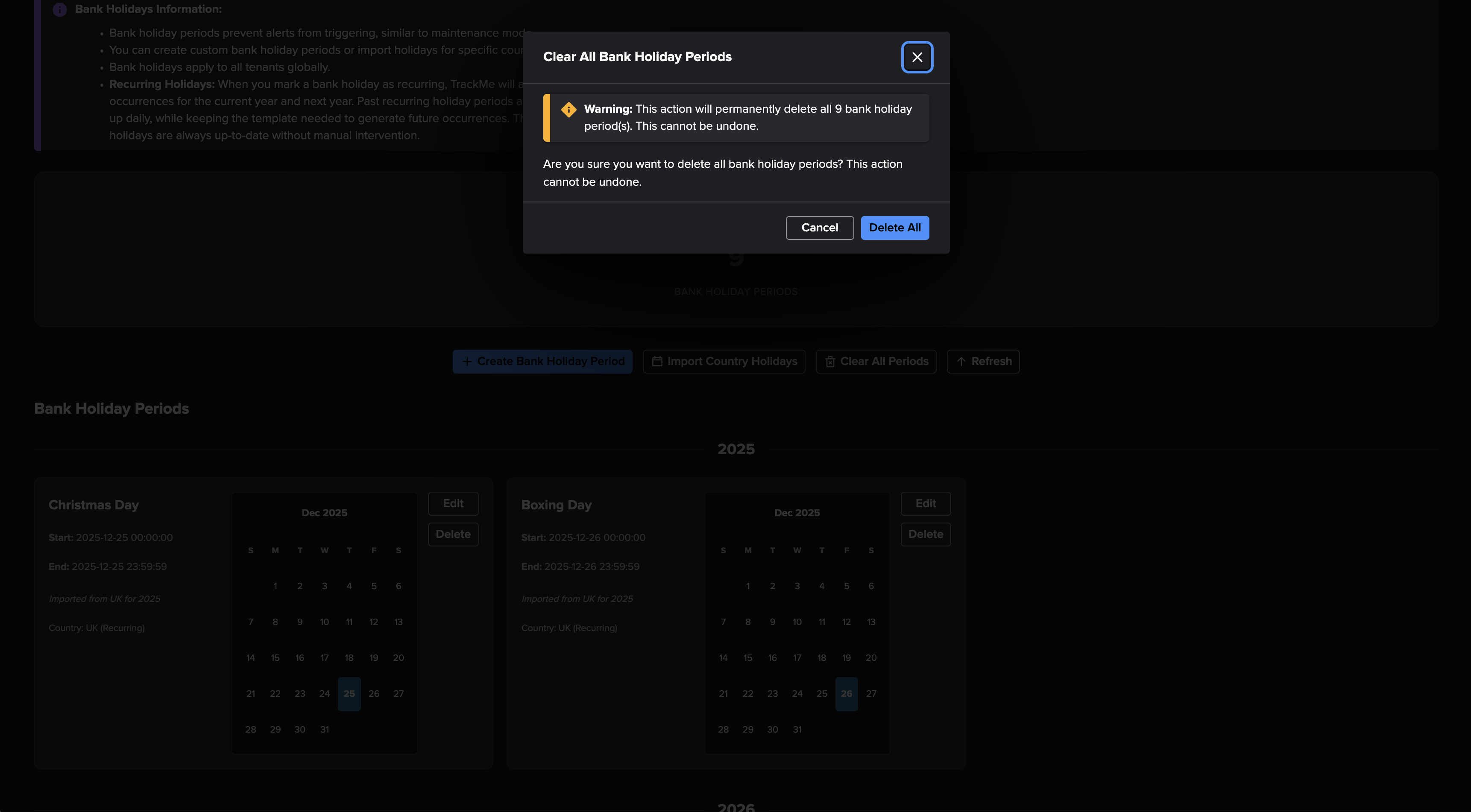Viewport: 1471px width, 812px height.
Task: Click the purple info icon beside Bank Holidays Information
Action: pos(59,10)
